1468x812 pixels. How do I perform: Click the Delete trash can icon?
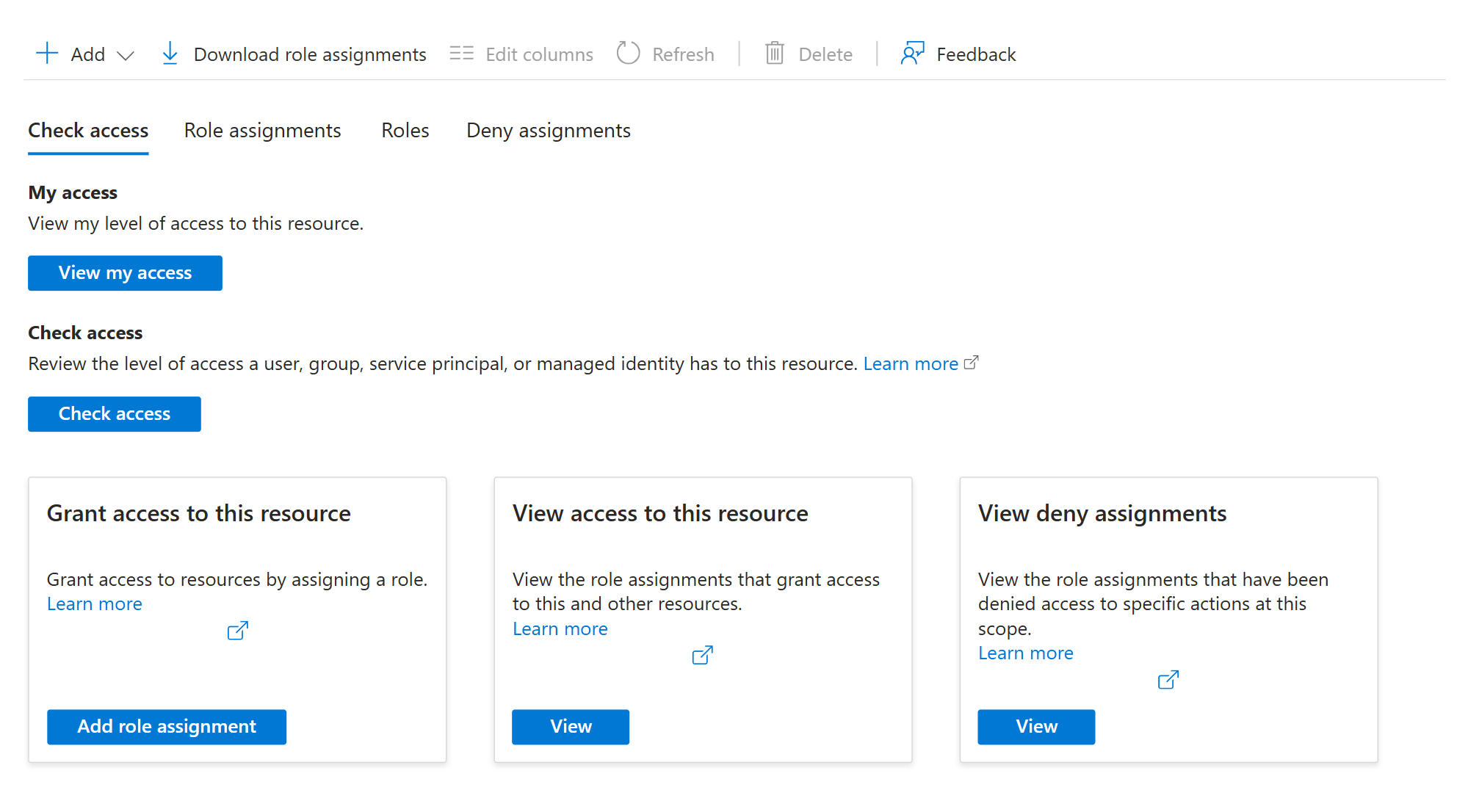tap(775, 53)
